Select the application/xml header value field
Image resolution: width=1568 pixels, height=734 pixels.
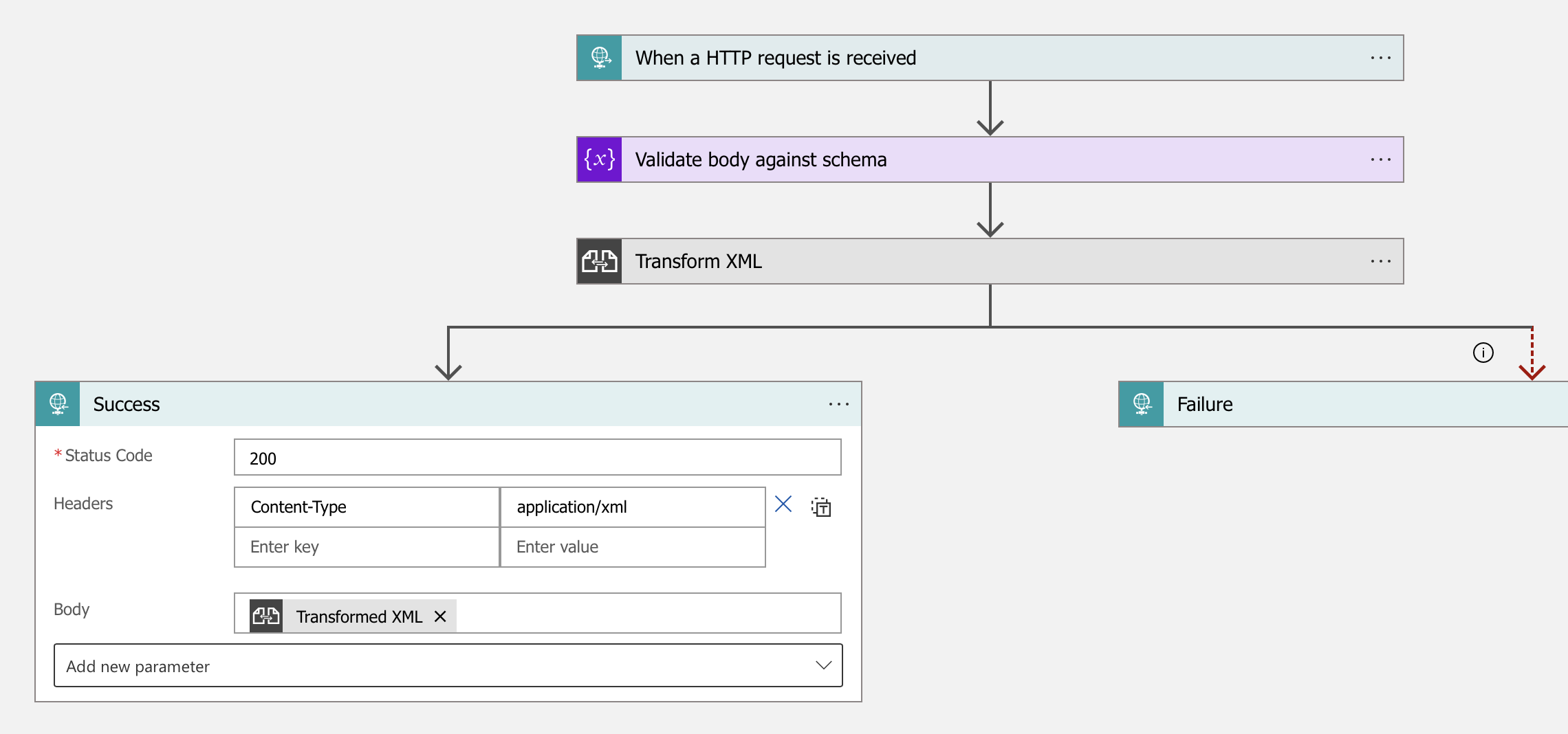click(x=631, y=507)
